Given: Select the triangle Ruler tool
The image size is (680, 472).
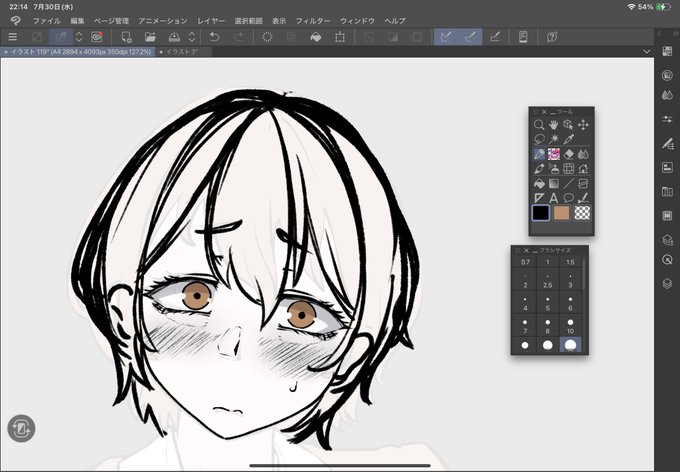Looking at the screenshot, I should [539, 198].
